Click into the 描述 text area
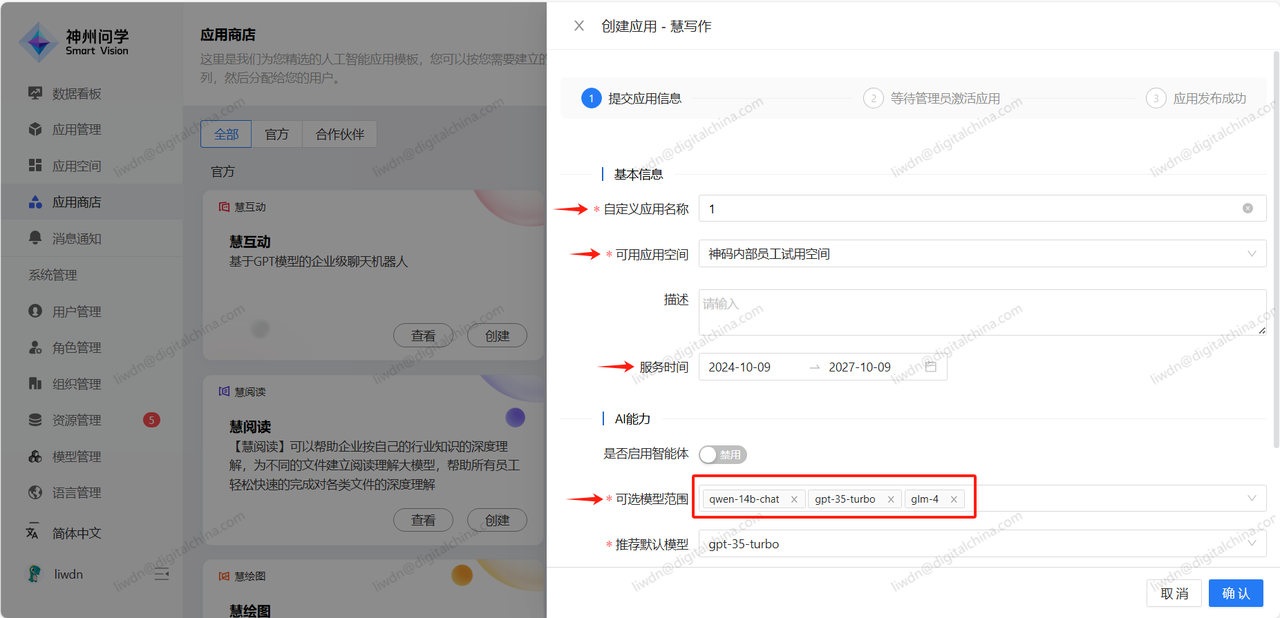Viewport: 1280px width, 618px height. point(980,313)
